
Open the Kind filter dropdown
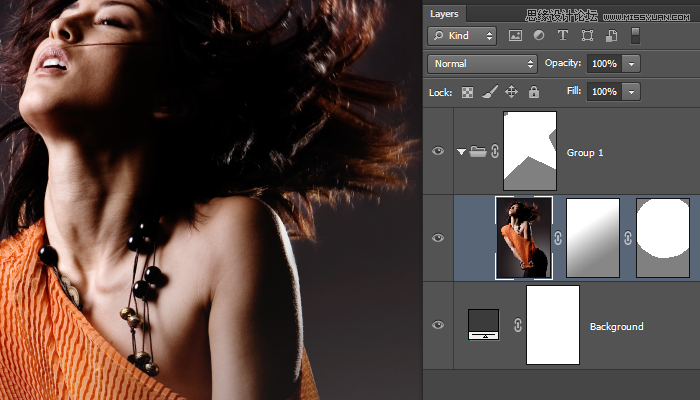tap(462, 36)
